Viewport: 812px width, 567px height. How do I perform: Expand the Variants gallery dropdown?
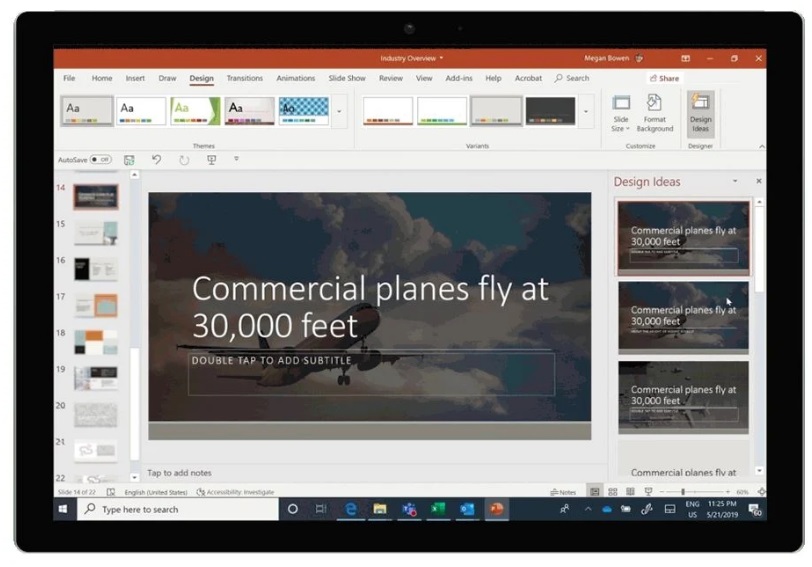586,111
